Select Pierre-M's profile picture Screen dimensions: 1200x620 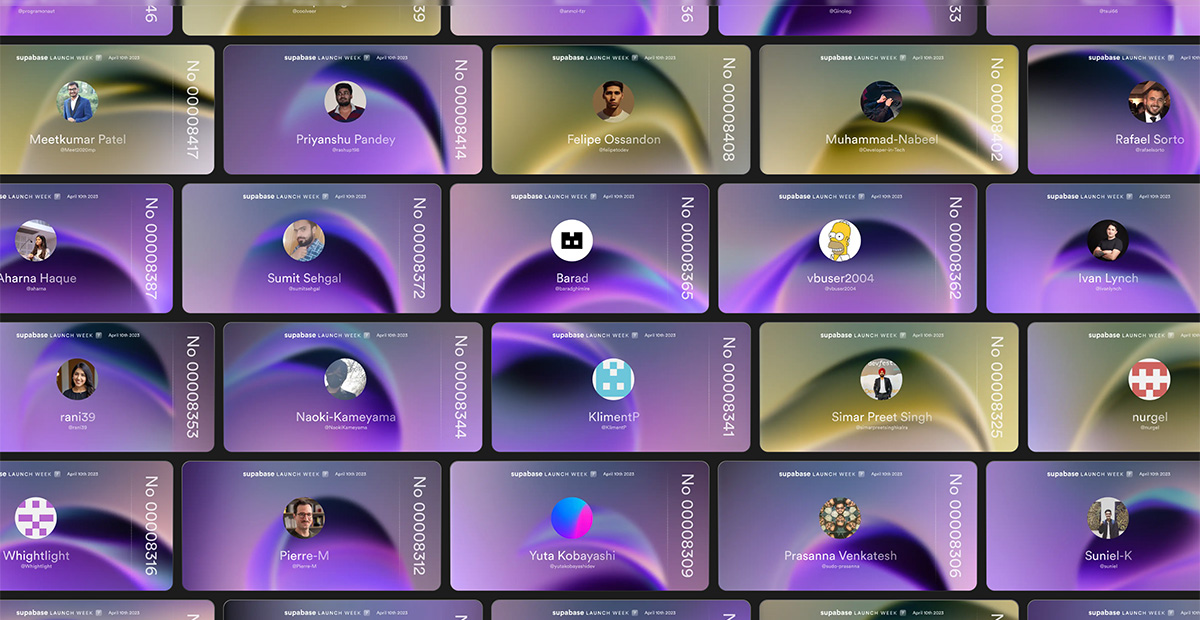[304, 518]
